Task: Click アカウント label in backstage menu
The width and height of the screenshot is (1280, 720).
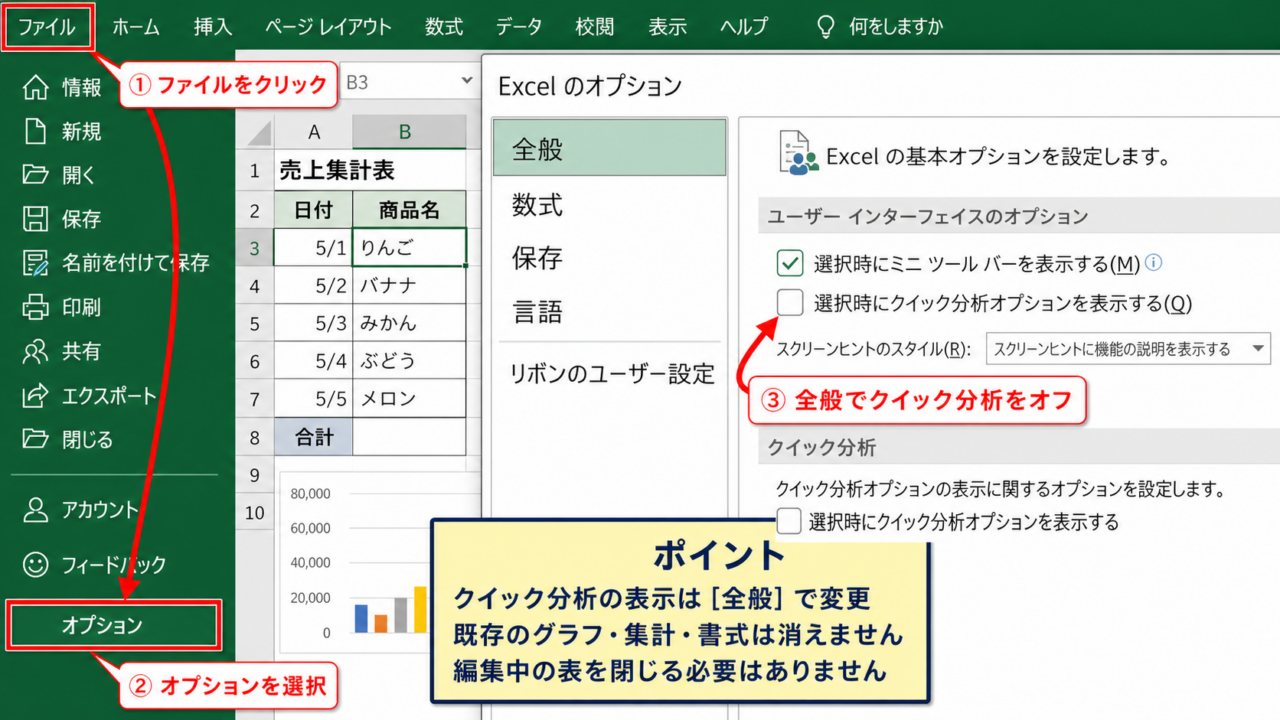Action: click(100, 510)
